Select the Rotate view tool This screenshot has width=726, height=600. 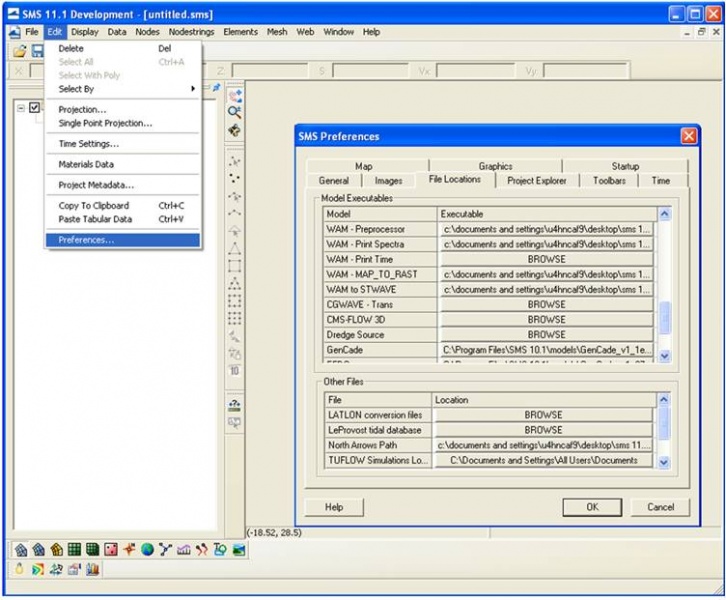coord(235,131)
